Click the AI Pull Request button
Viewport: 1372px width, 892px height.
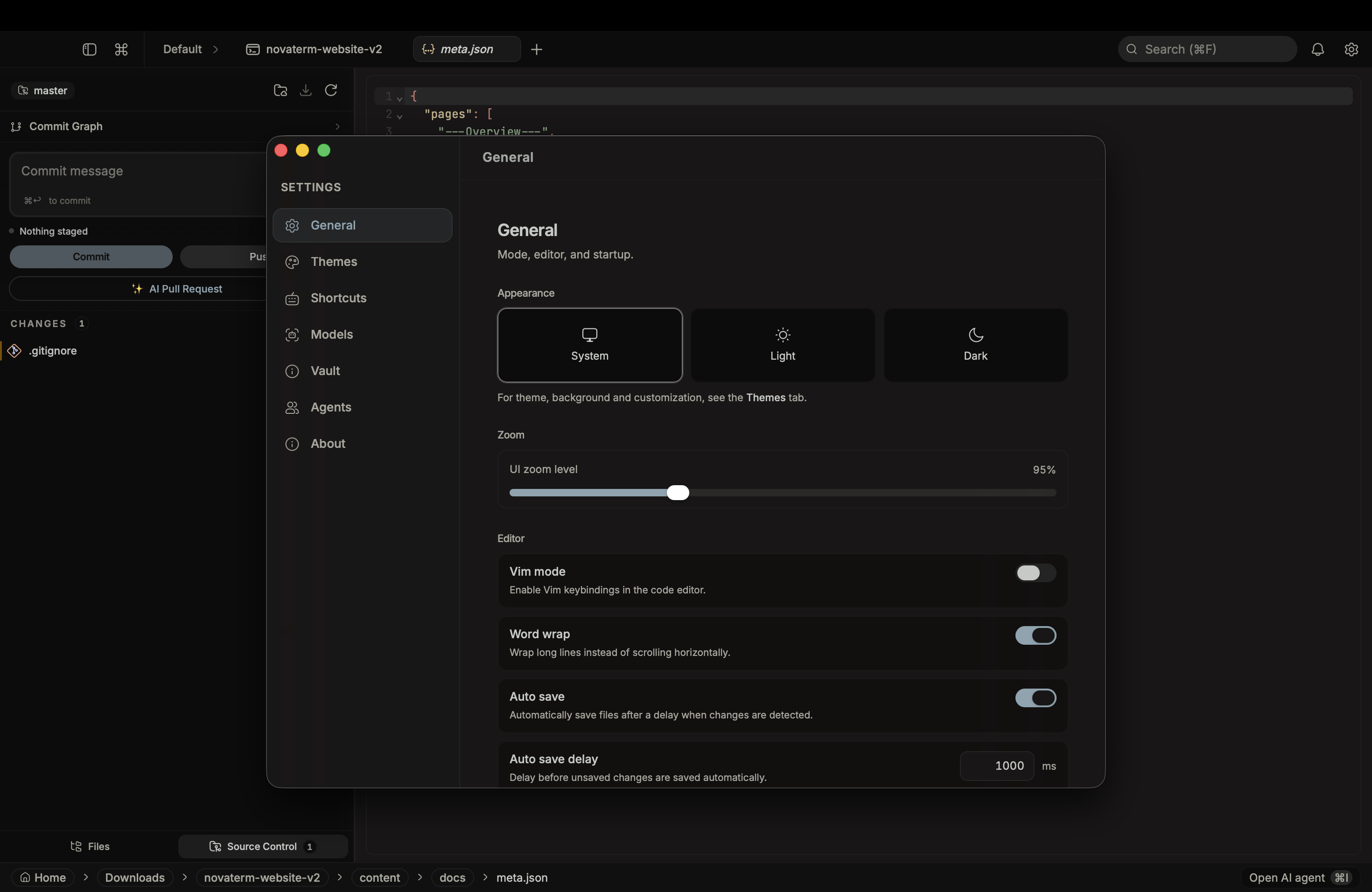[x=176, y=289]
